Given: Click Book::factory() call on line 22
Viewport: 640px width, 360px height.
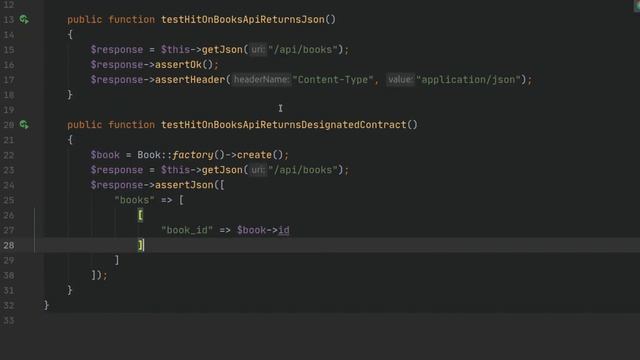Looking at the screenshot, I should (181, 155).
